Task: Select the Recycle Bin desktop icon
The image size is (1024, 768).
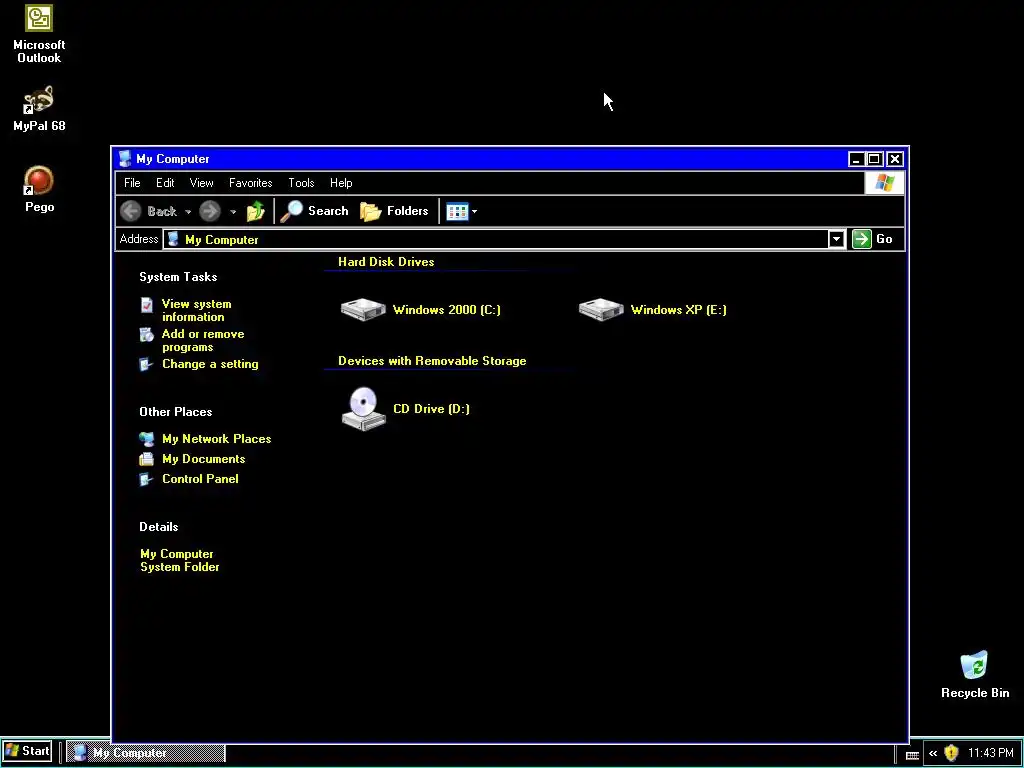Action: (974, 675)
